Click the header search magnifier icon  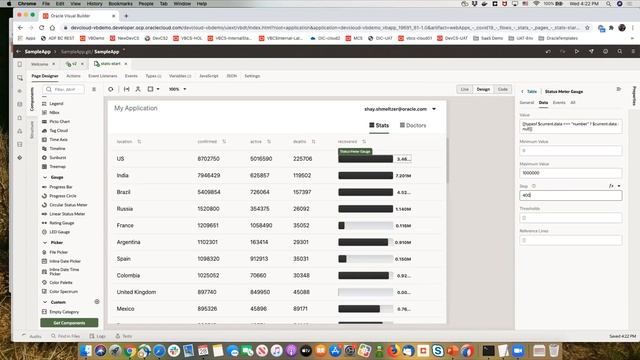[620, 51]
